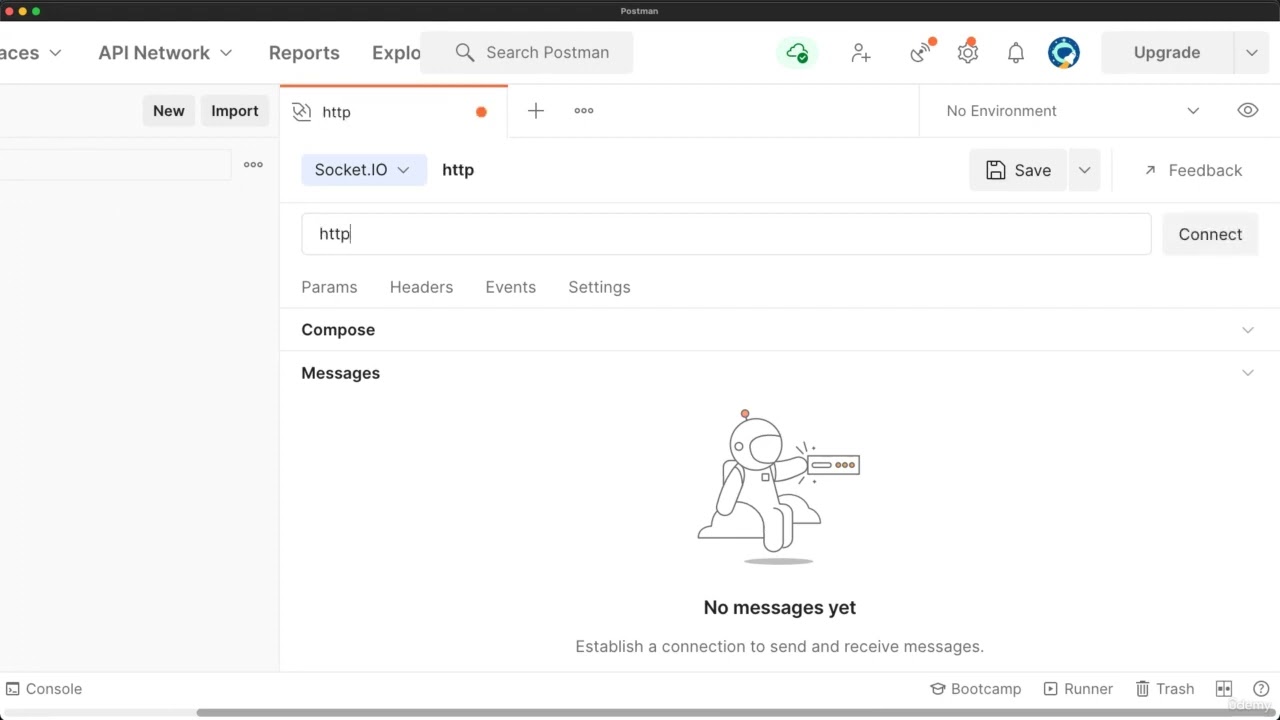Select the http request tab
1280x720 pixels.
394,112
